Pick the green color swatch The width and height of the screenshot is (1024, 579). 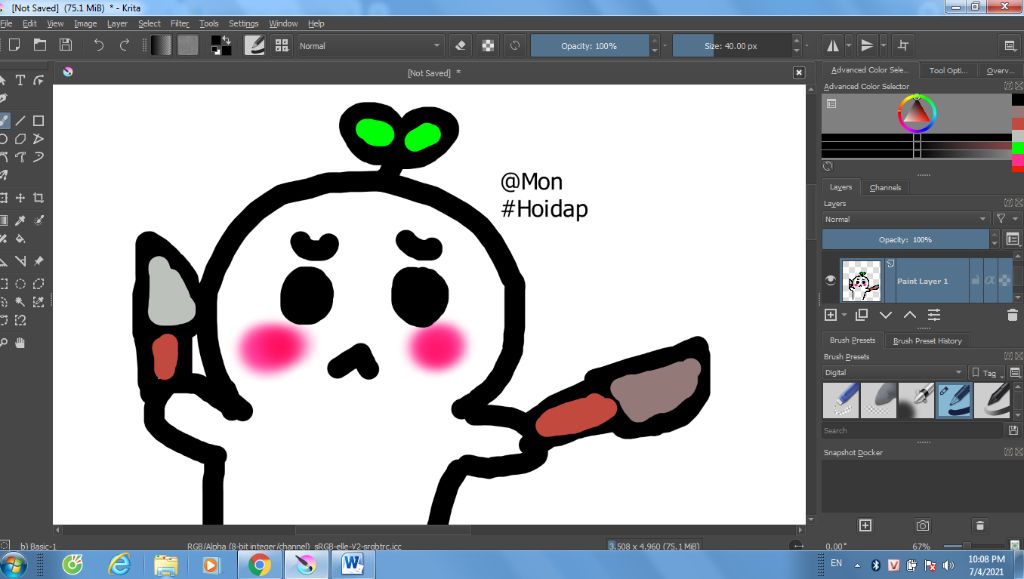point(1017,149)
